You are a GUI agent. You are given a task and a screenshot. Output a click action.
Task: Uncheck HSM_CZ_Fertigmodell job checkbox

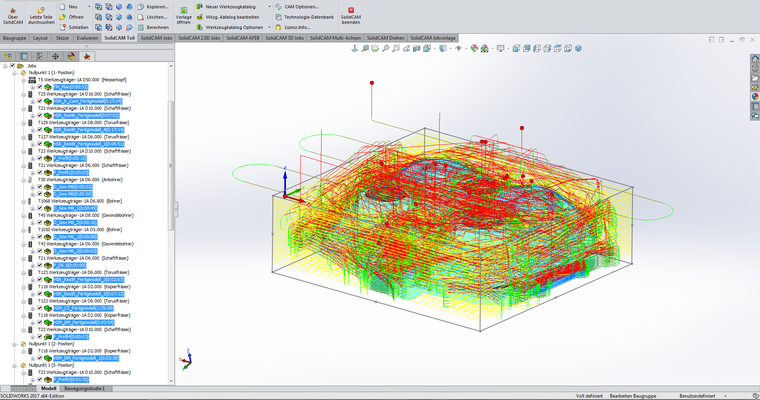point(40,308)
